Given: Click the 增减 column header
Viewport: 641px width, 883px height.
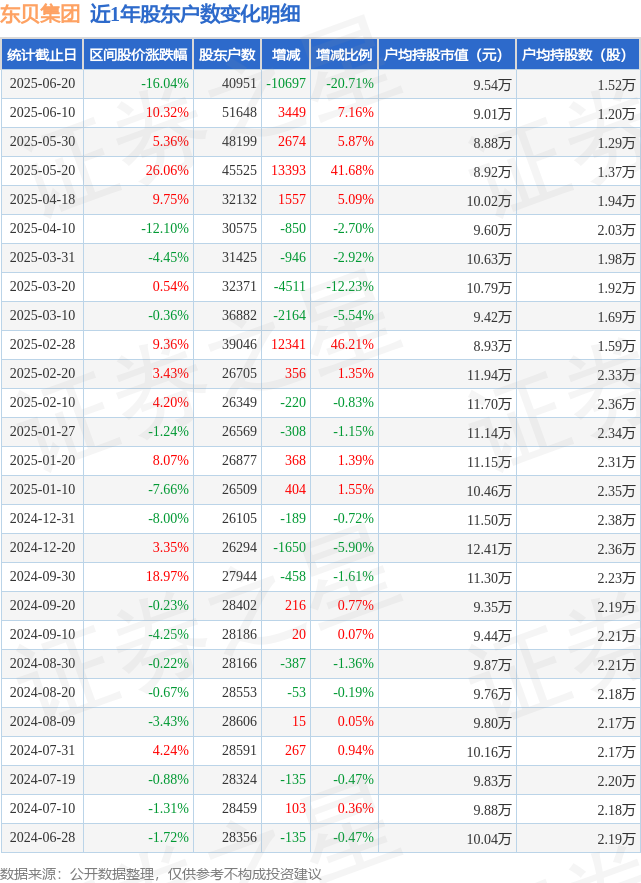Looking at the screenshot, I should click(286, 55).
